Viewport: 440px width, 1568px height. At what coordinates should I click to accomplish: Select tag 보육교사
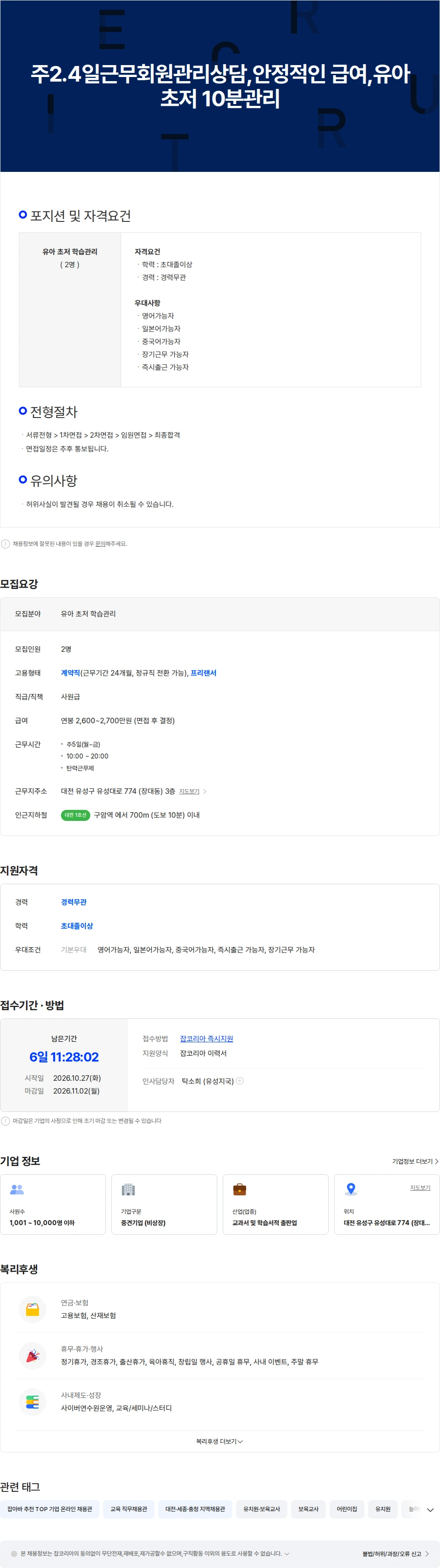click(x=308, y=1509)
